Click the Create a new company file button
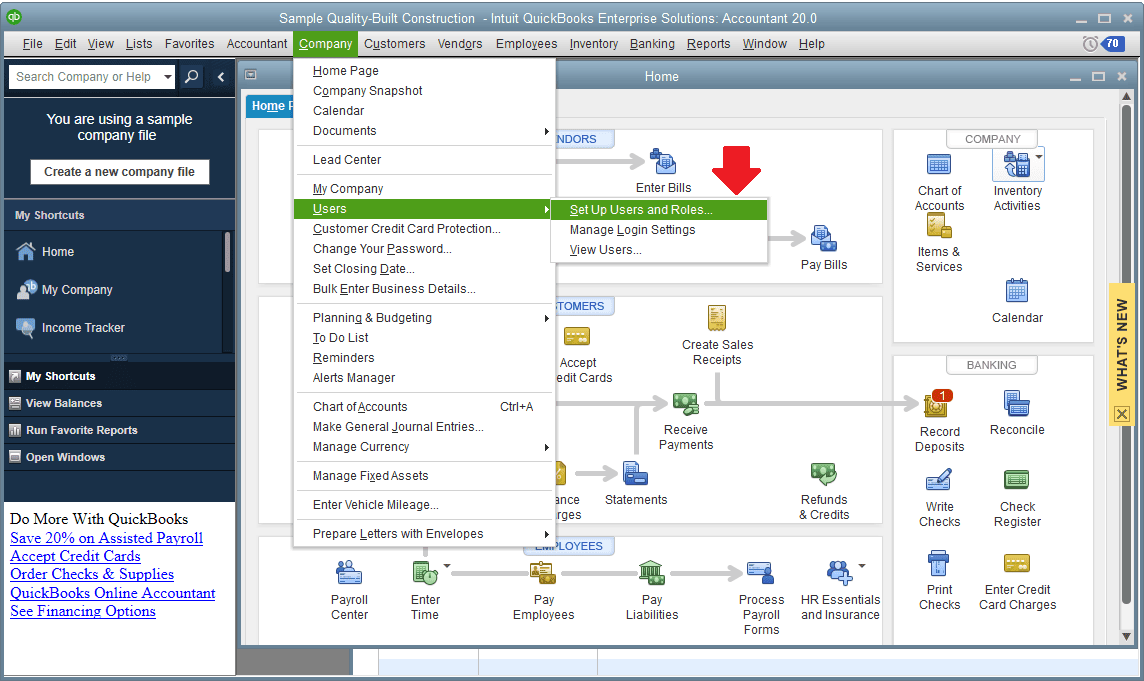 click(x=119, y=172)
